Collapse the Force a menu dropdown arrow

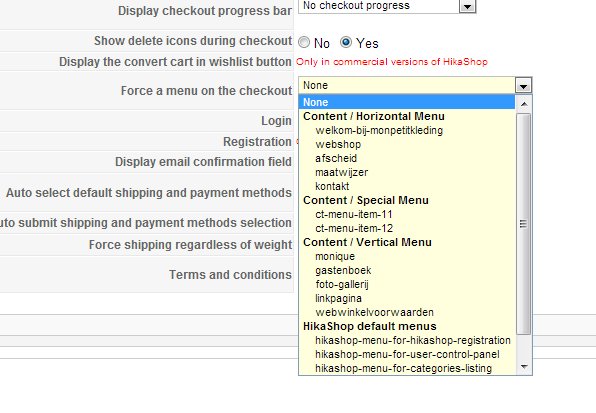click(x=523, y=85)
